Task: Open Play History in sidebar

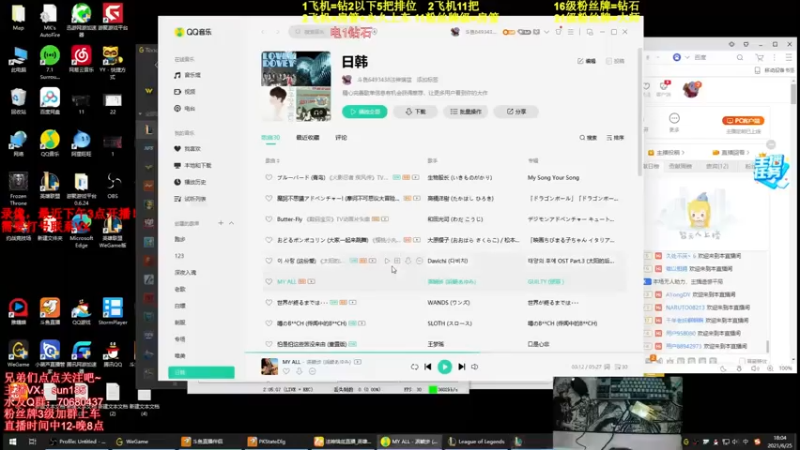Action: [x=190, y=182]
